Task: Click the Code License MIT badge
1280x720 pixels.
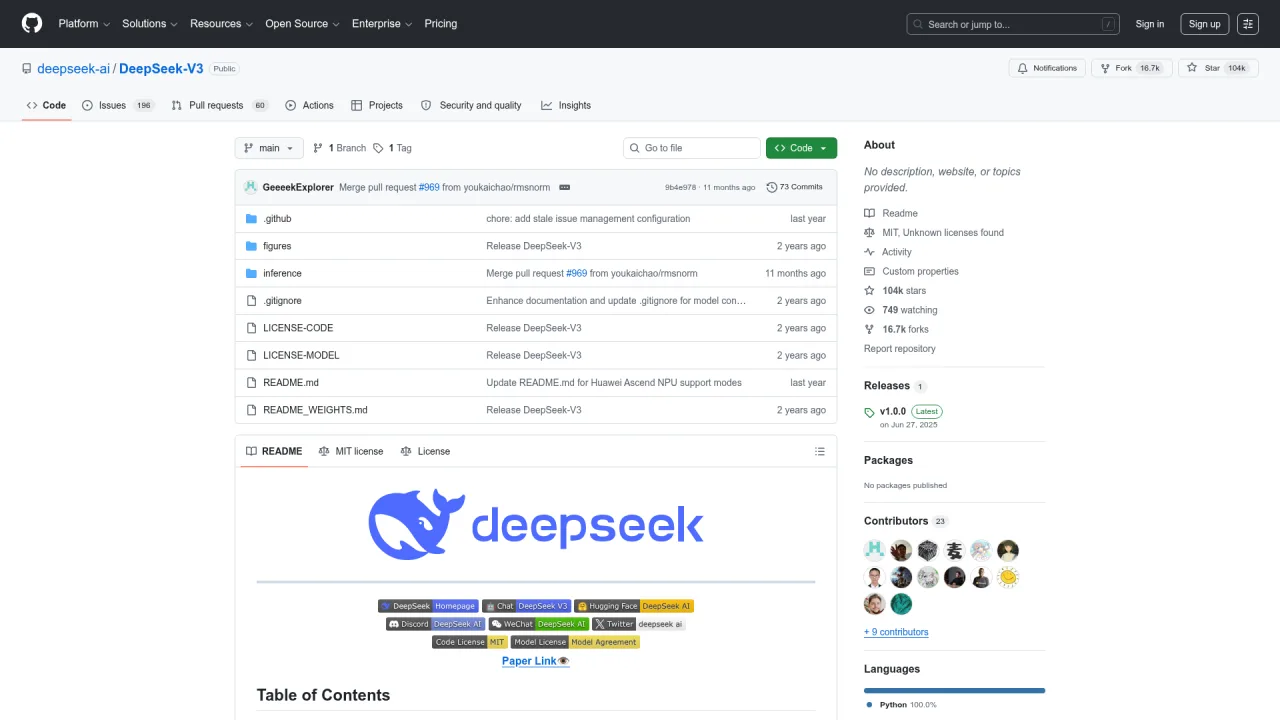Action: (470, 642)
